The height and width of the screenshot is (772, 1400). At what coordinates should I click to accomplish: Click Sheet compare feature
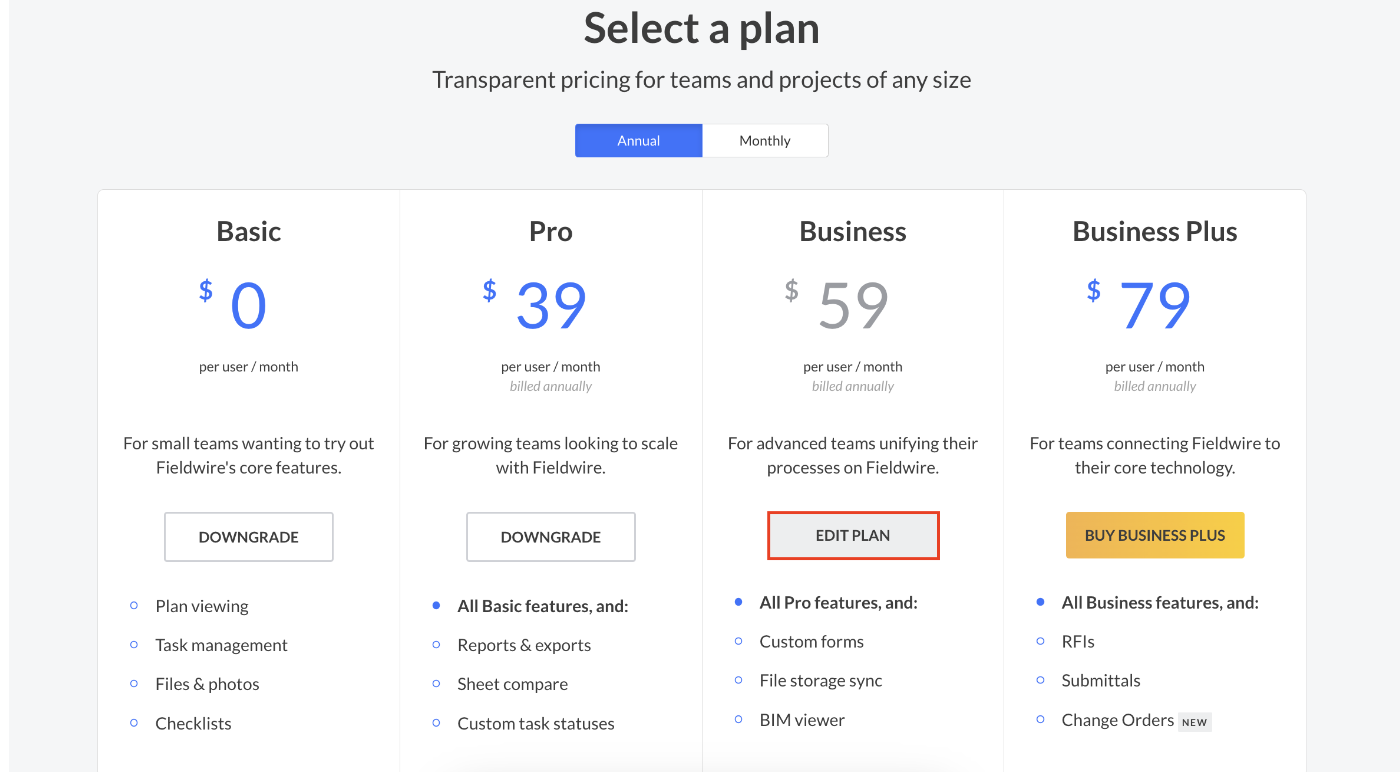[x=513, y=684]
